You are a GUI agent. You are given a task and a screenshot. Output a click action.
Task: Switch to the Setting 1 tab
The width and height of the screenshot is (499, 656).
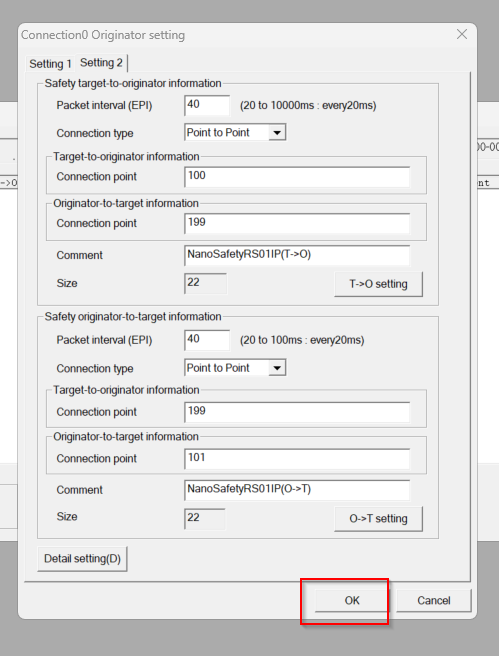click(x=50, y=64)
